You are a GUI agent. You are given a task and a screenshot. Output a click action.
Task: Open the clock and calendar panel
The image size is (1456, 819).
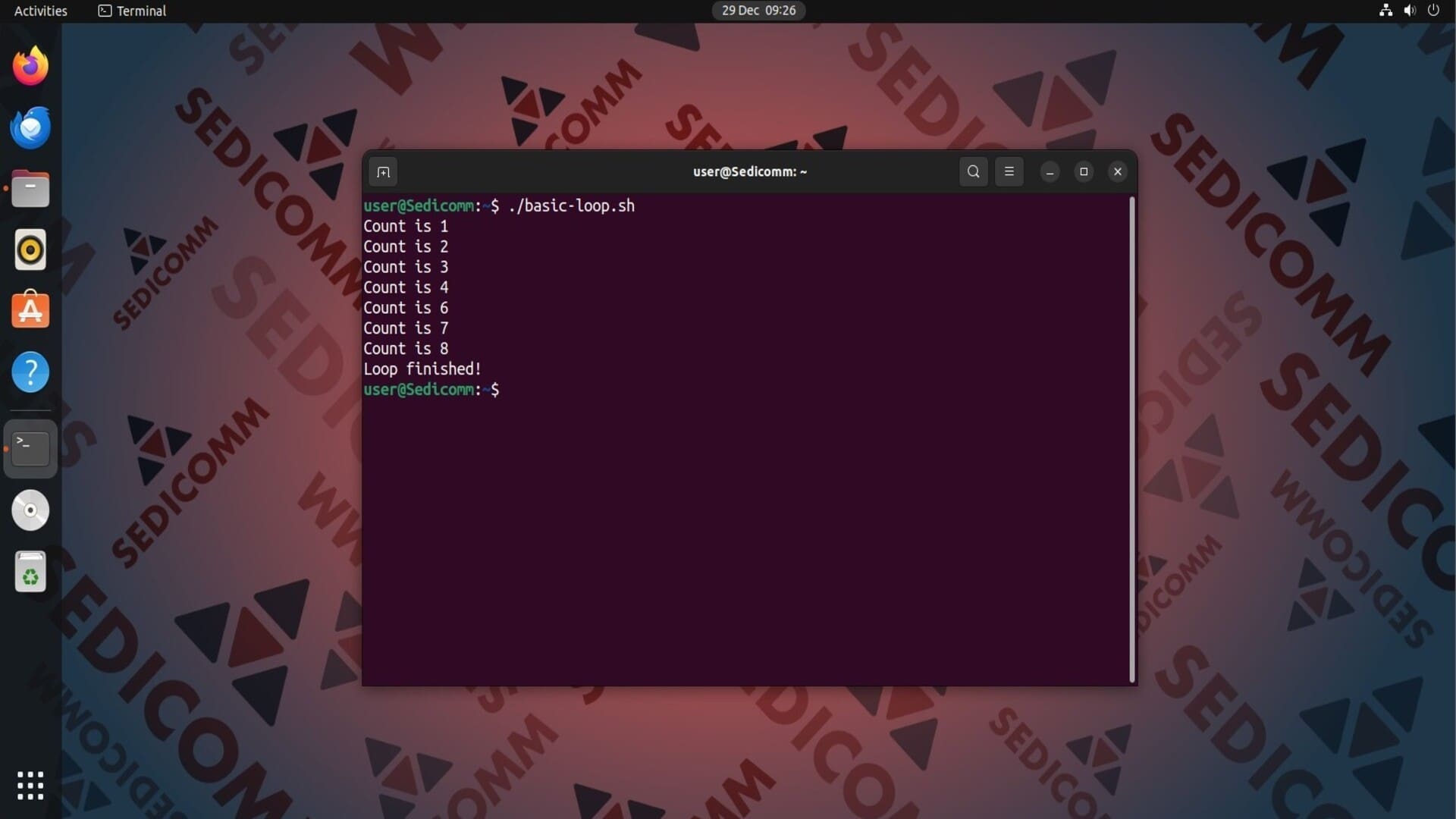(758, 11)
